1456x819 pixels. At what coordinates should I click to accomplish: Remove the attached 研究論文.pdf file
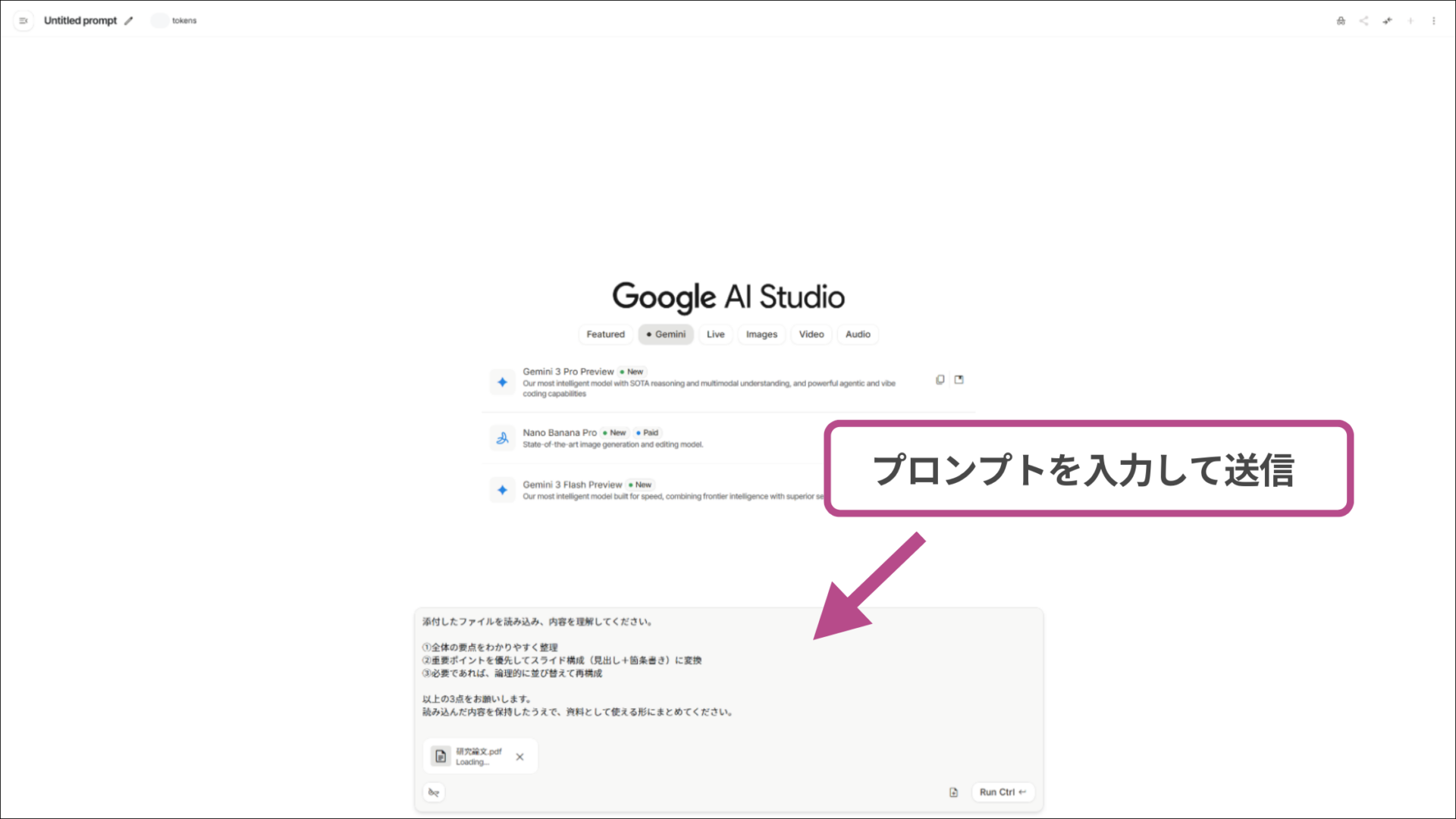click(x=520, y=756)
